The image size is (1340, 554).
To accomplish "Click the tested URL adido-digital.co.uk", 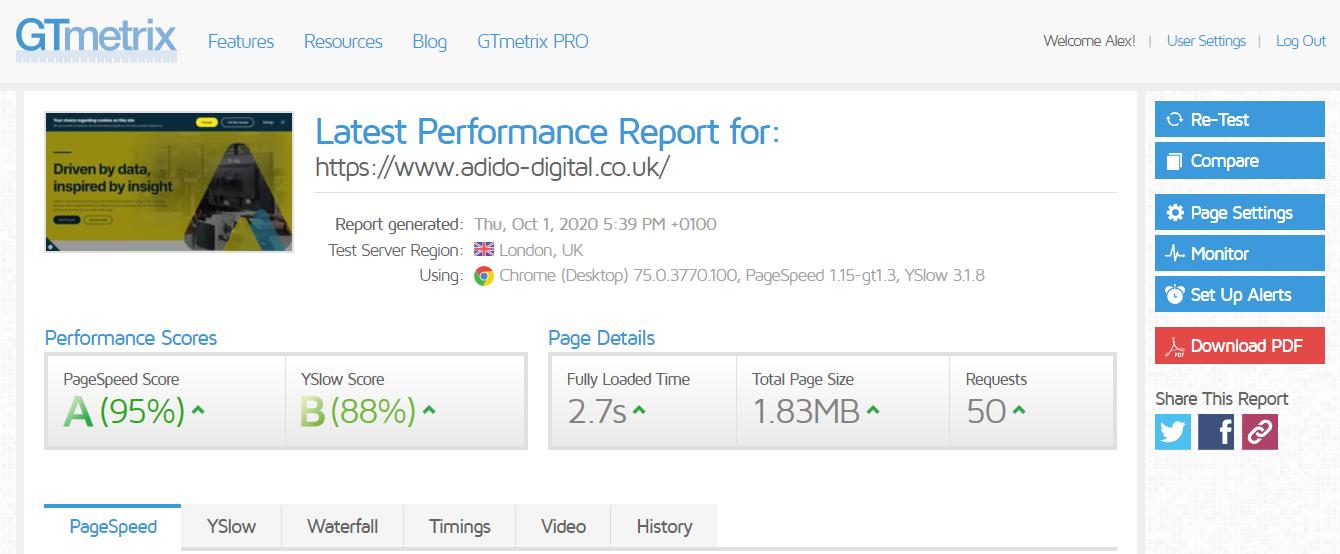I will point(492,167).
